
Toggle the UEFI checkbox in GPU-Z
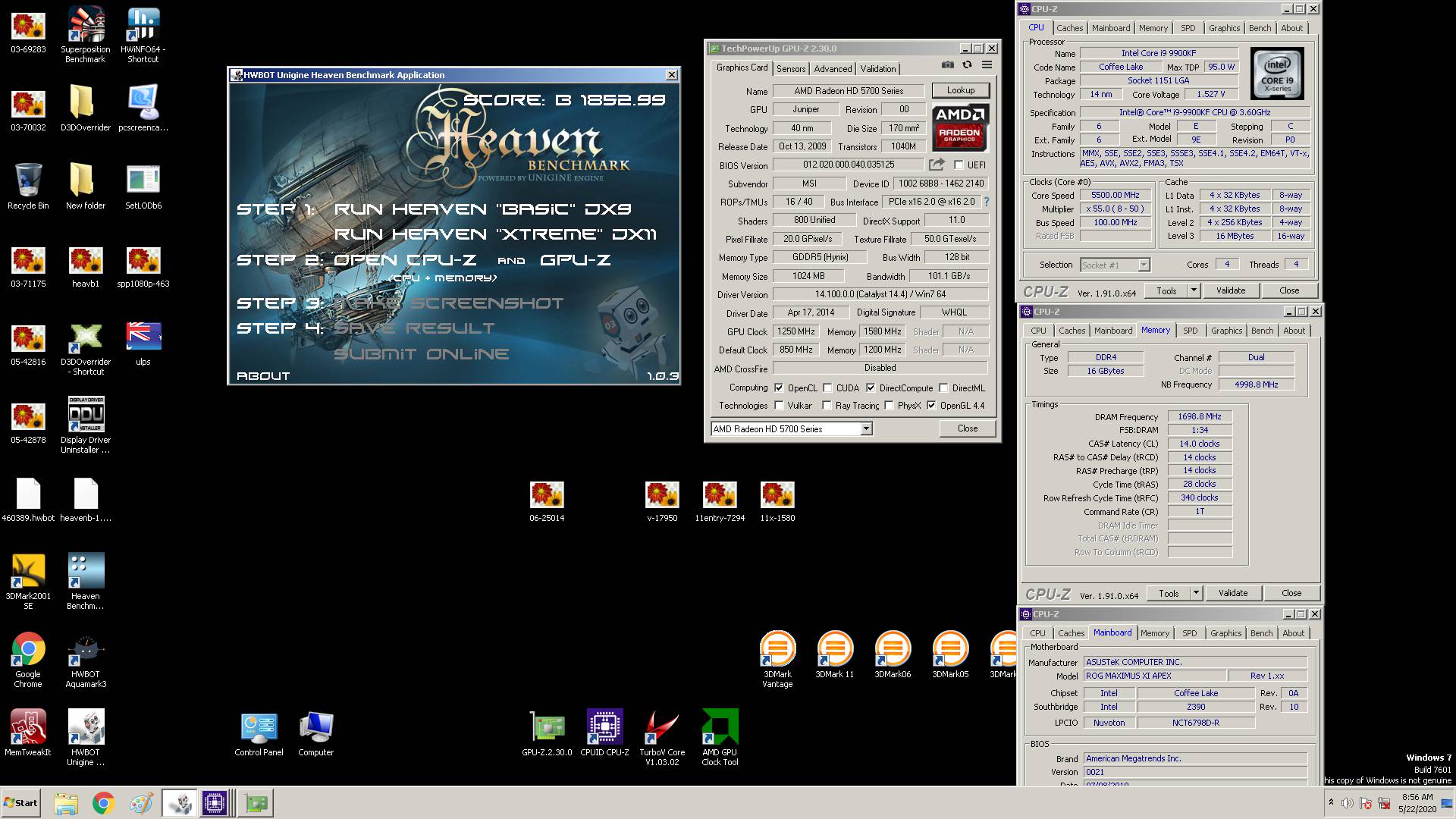(x=959, y=165)
